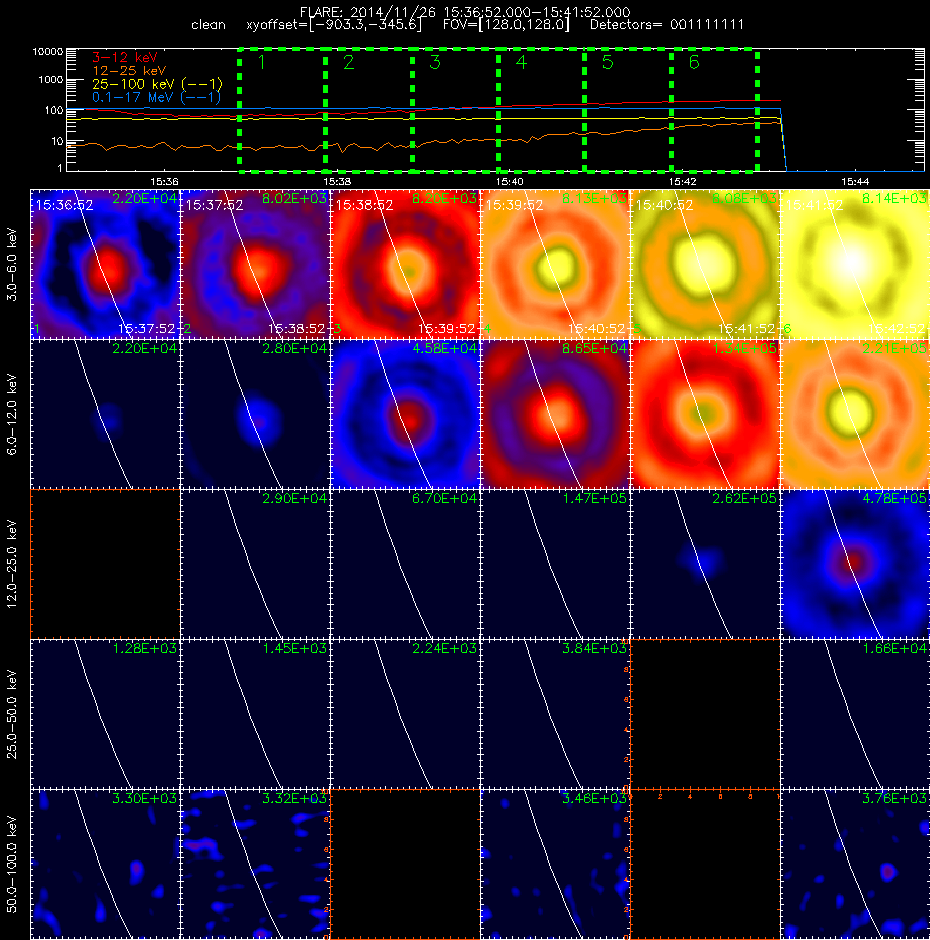This screenshot has height=940, width=930.
Task: Click the xyoffset=[-903.3,-345.6] text
Action: click(x=334, y=25)
